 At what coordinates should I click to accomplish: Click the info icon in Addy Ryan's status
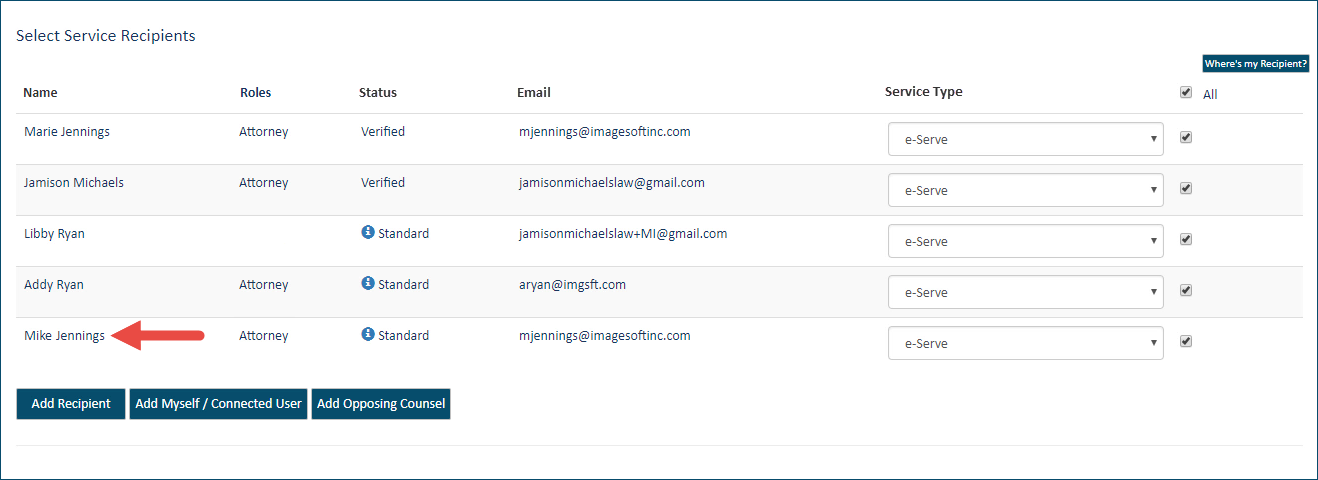tap(368, 284)
